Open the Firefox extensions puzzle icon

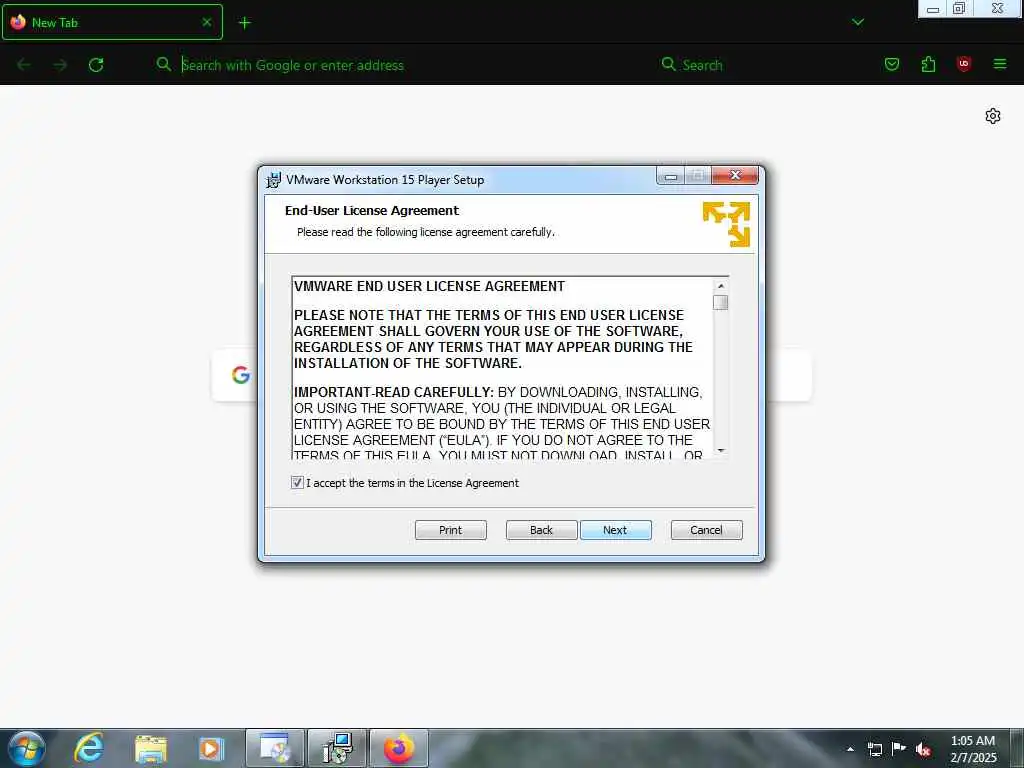pyautogui.click(x=928, y=64)
